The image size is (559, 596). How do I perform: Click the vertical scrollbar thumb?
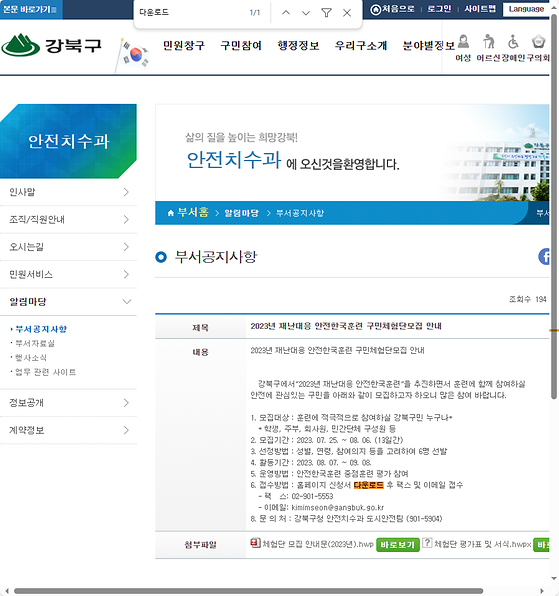(x=554, y=207)
